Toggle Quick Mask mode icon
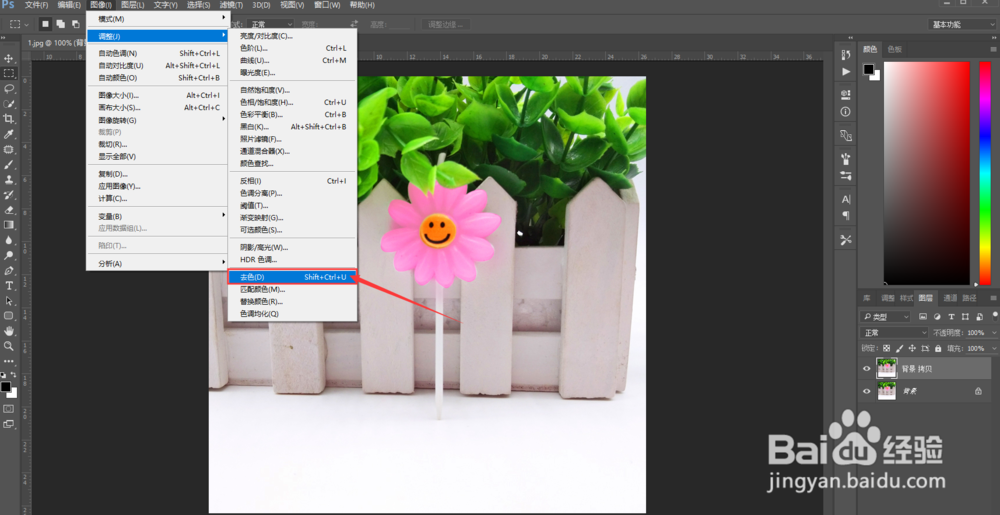Image resolution: width=1000 pixels, height=515 pixels. coord(9,409)
